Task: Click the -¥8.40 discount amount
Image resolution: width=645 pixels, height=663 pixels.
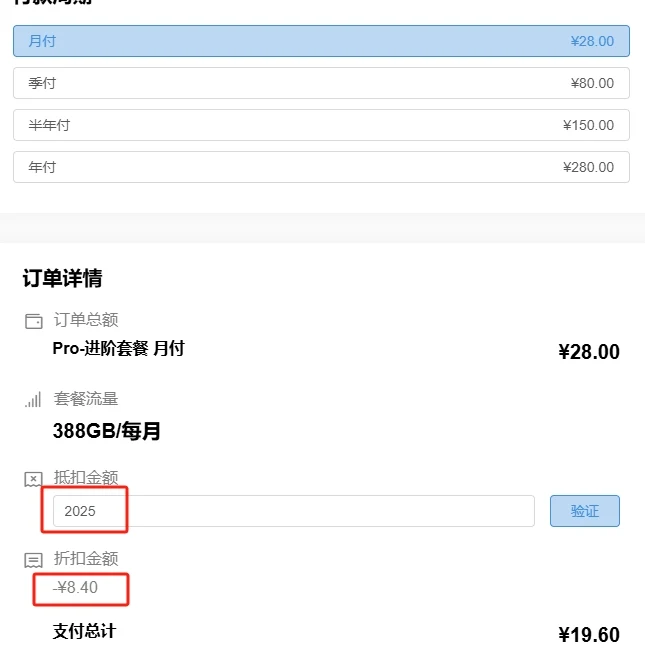Action: (x=76, y=588)
